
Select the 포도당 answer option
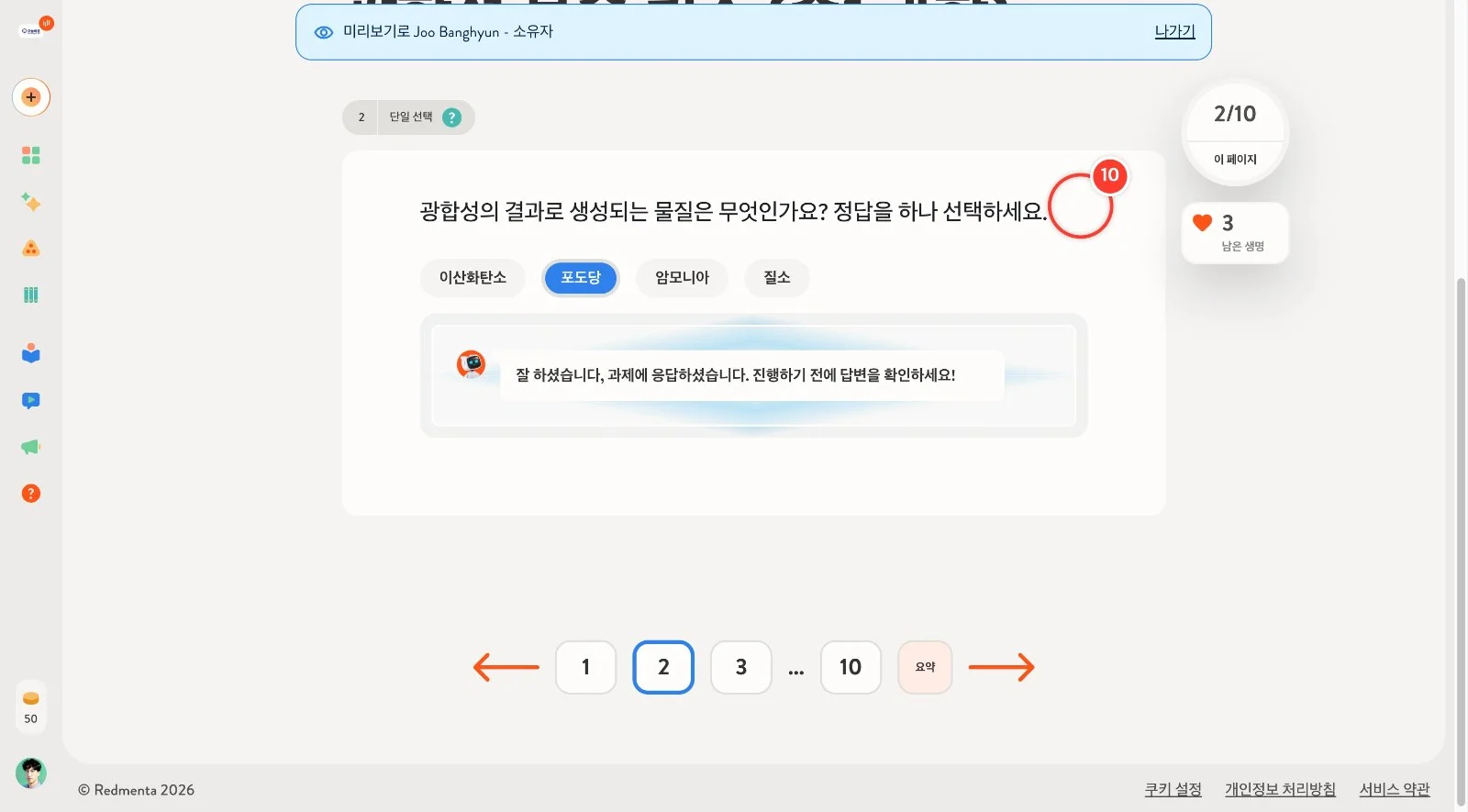click(581, 278)
